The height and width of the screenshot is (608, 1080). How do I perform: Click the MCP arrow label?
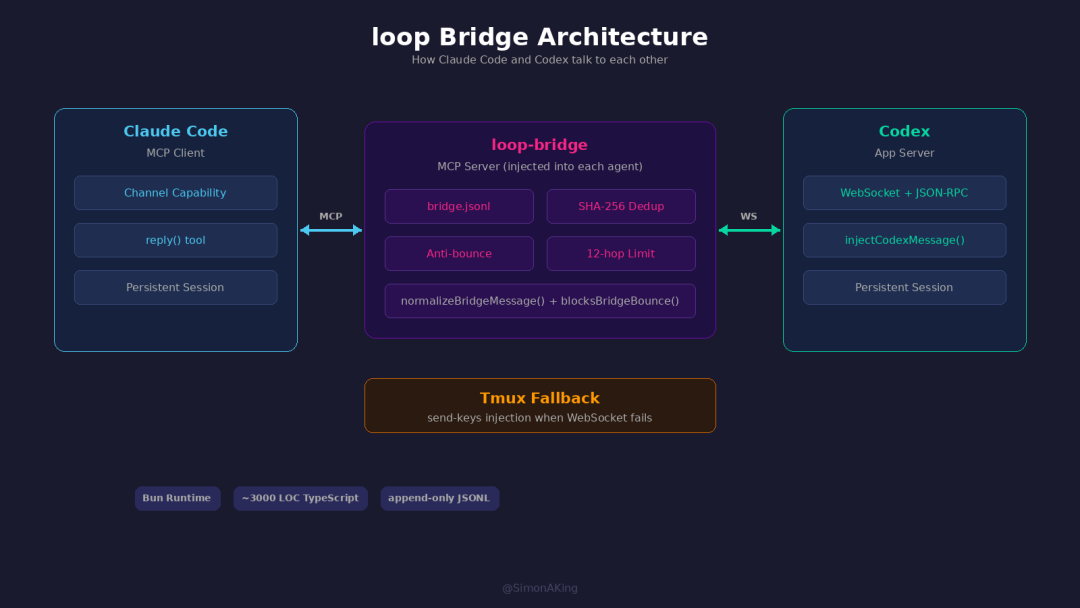[x=331, y=216]
